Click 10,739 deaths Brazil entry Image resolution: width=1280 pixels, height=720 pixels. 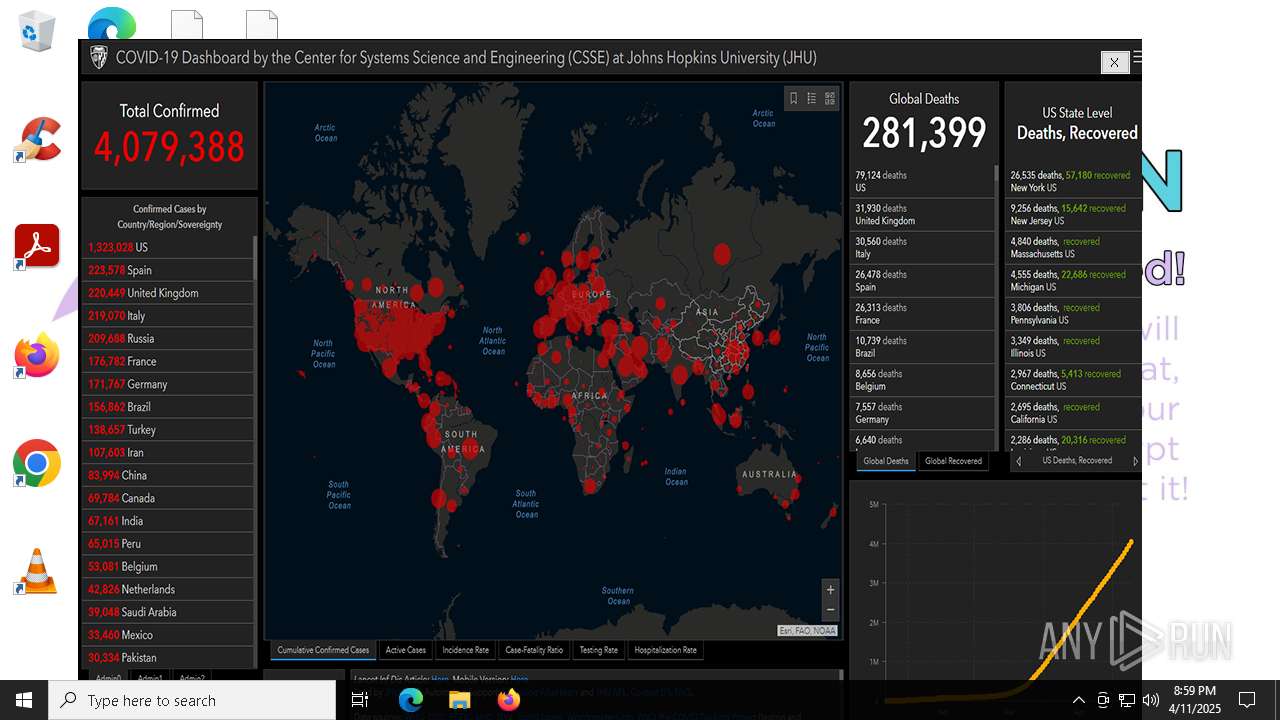(x=921, y=347)
